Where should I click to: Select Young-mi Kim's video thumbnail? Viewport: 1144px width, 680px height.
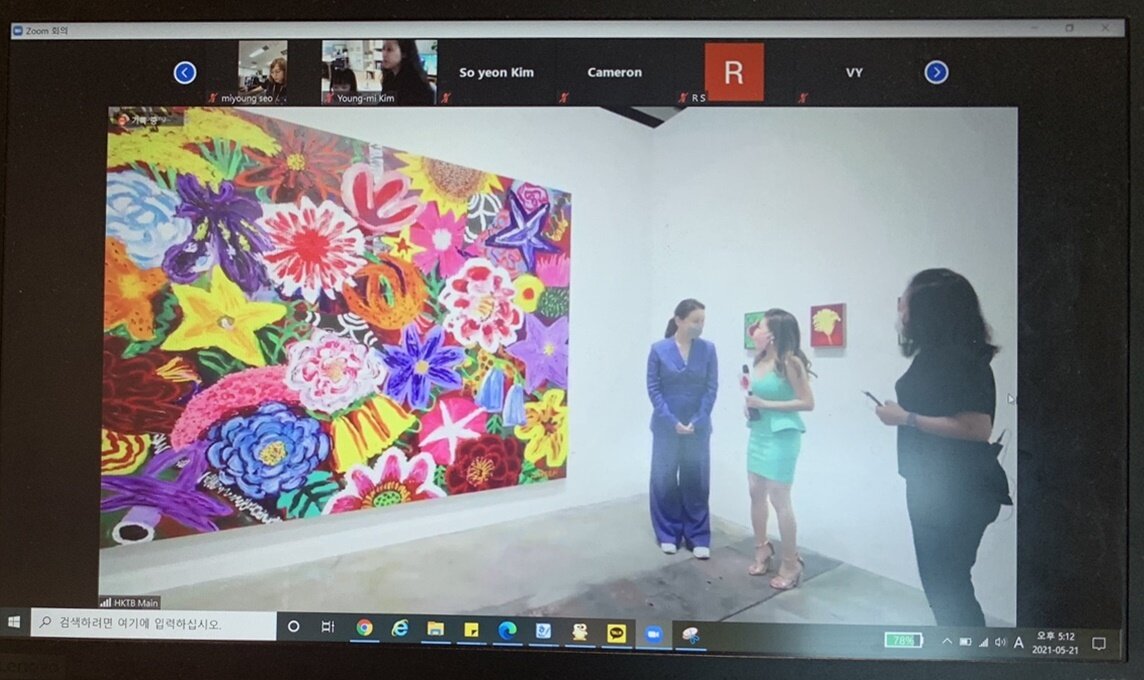coord(379,72)
